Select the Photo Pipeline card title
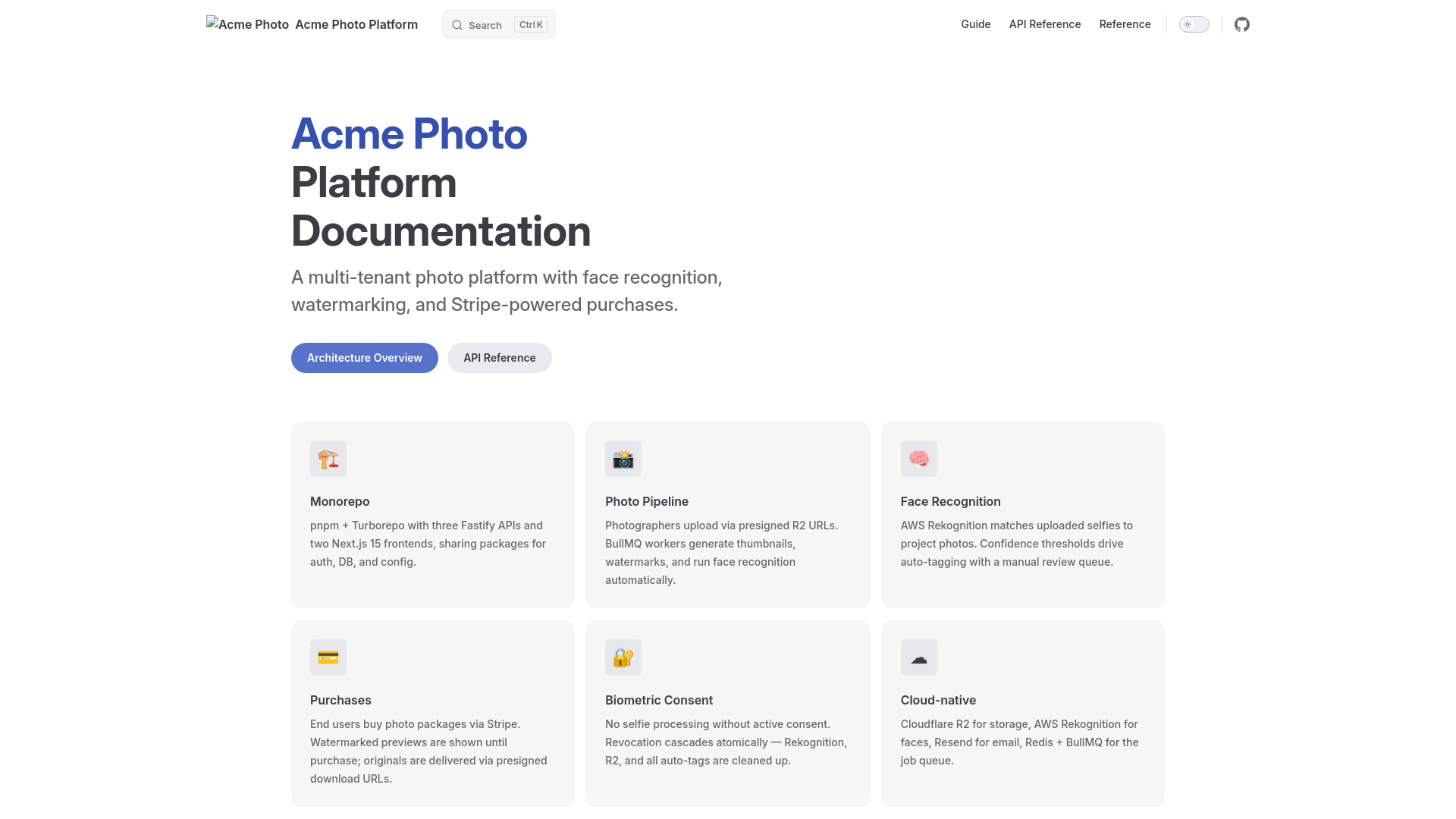 click(x=647, y=501)
